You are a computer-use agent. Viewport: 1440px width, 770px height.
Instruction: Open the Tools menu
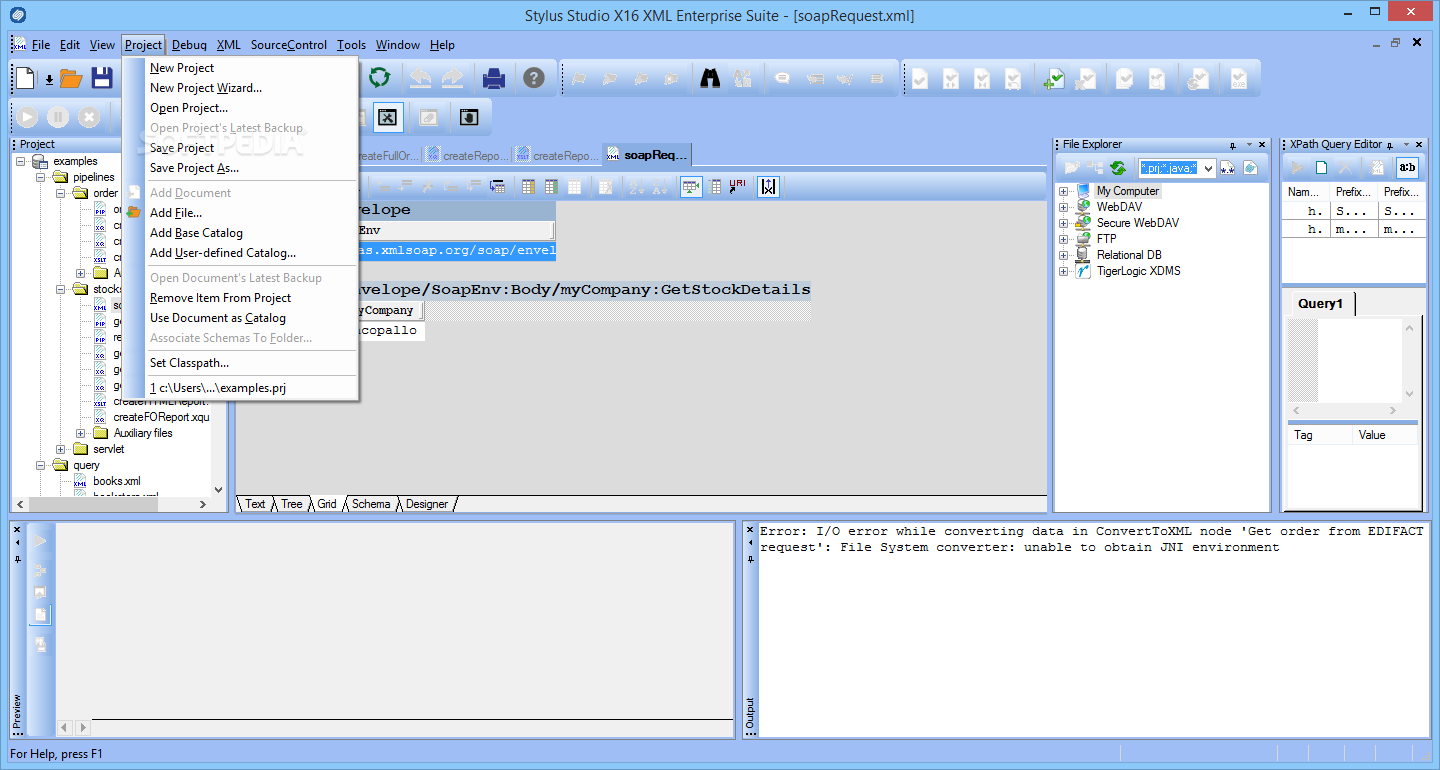point(351,45)
